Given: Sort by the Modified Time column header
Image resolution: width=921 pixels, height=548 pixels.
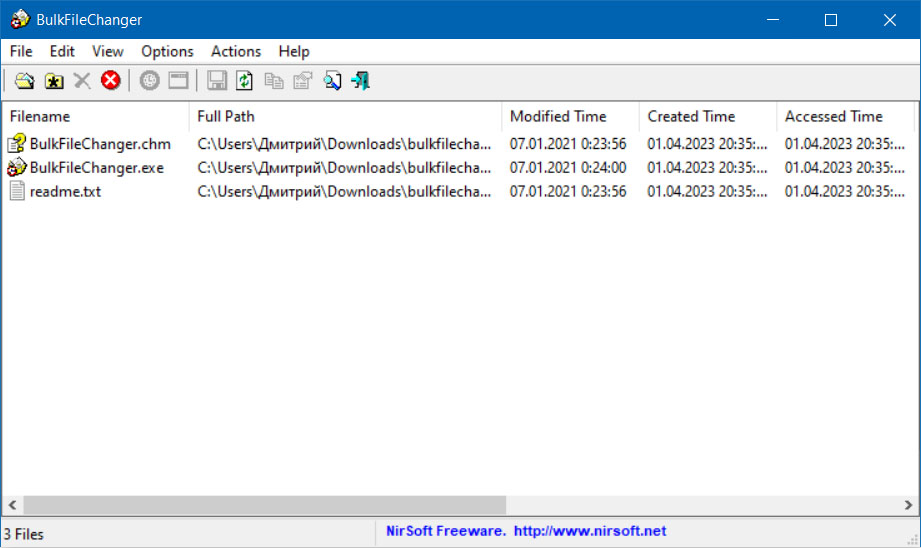Looking at the screenshot, I should (570, 116).
